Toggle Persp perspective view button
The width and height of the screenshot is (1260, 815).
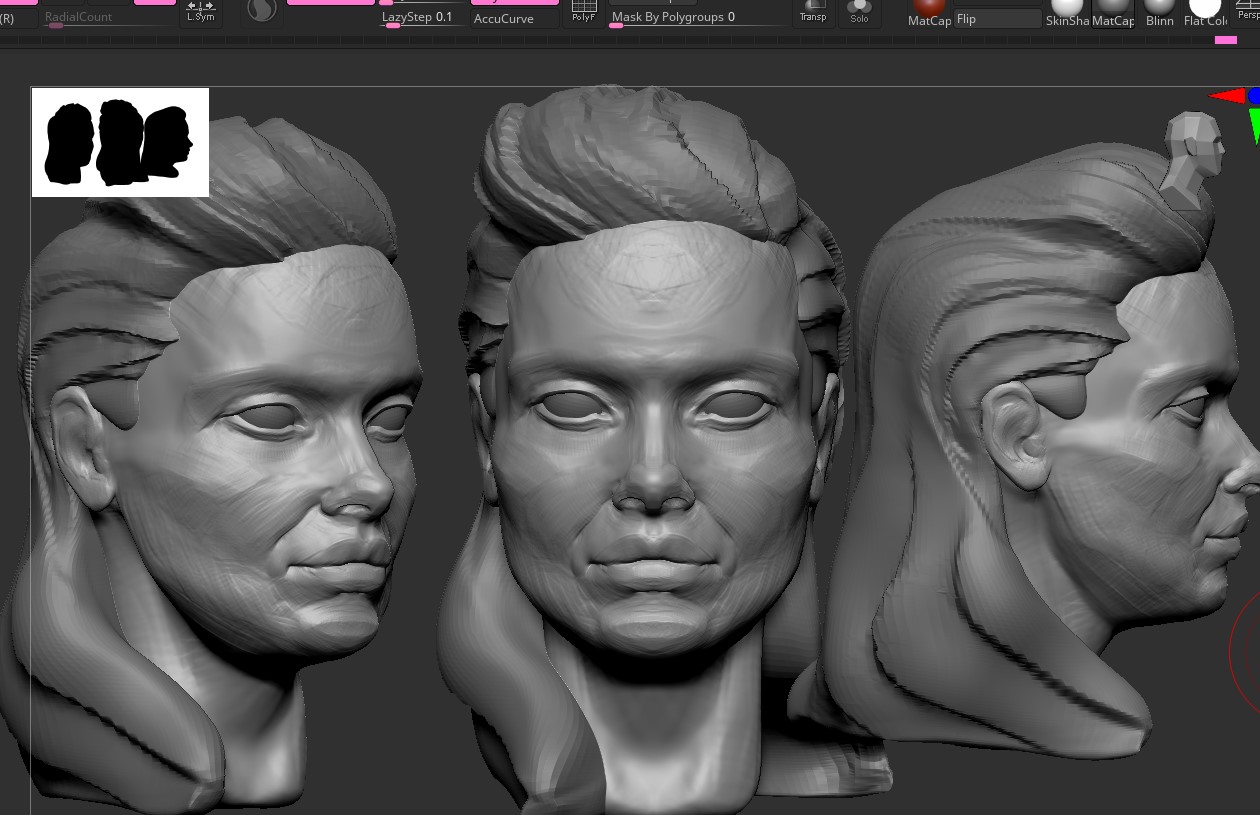tap(1248, 12)
